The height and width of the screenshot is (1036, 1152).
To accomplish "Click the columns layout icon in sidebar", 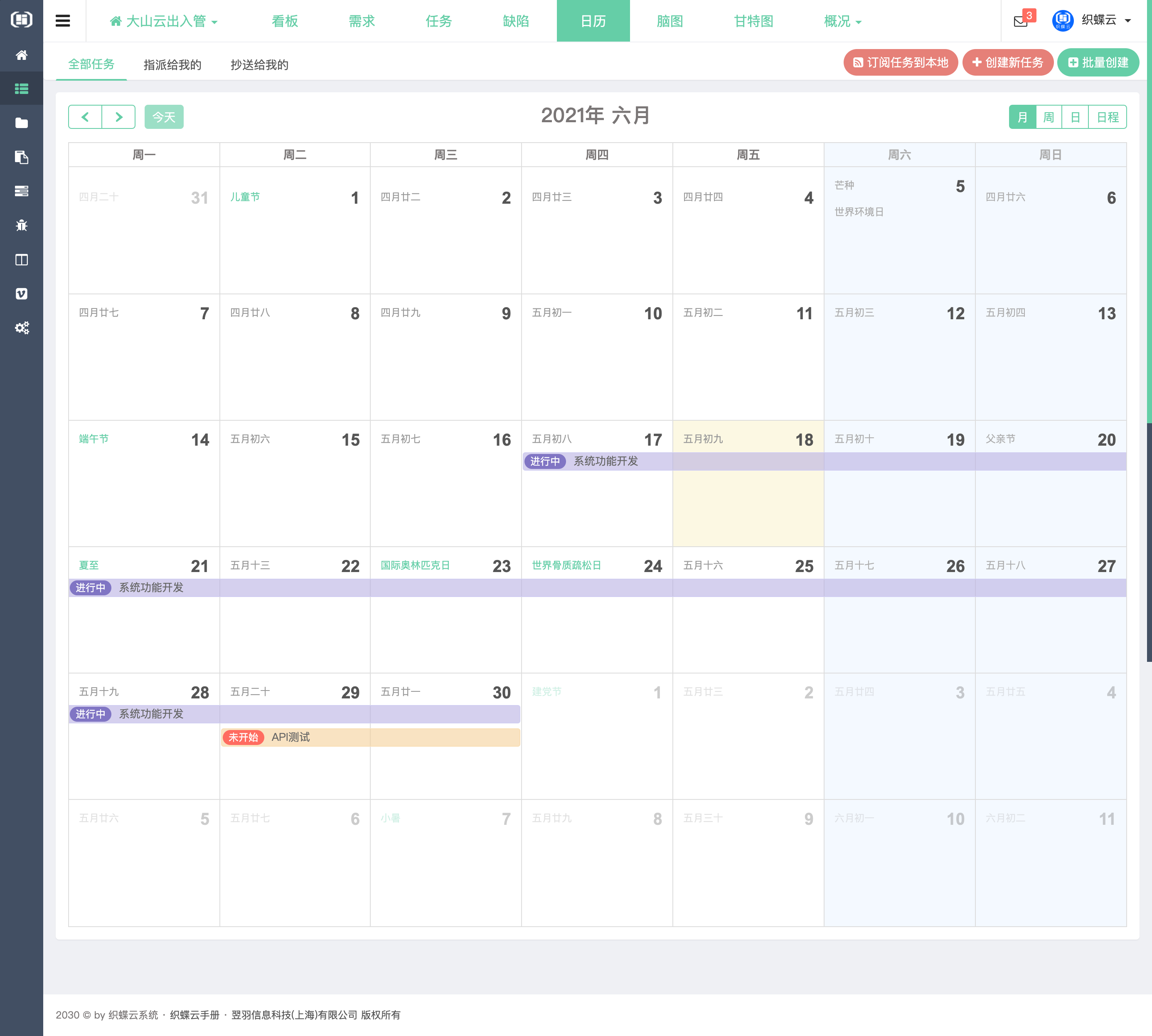I will [22, 259].
